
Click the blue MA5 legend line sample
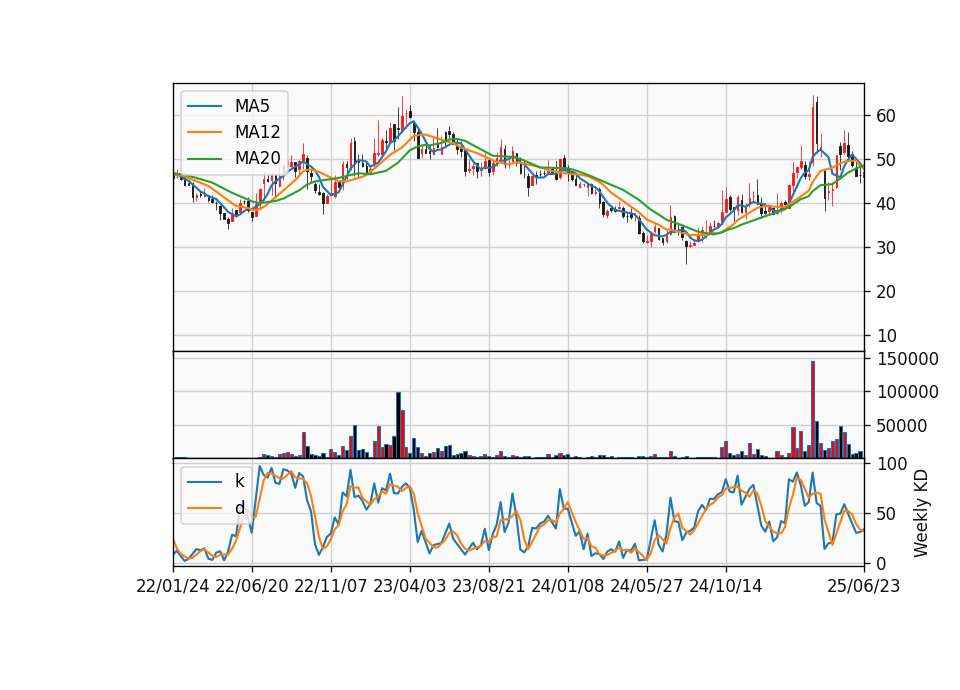(204, 106)
